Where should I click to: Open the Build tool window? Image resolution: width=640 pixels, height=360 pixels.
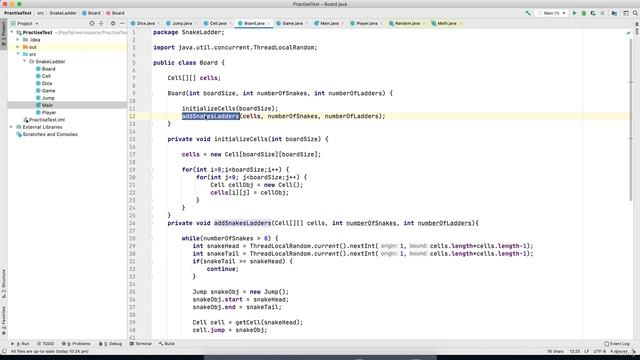tap(167, 344)
